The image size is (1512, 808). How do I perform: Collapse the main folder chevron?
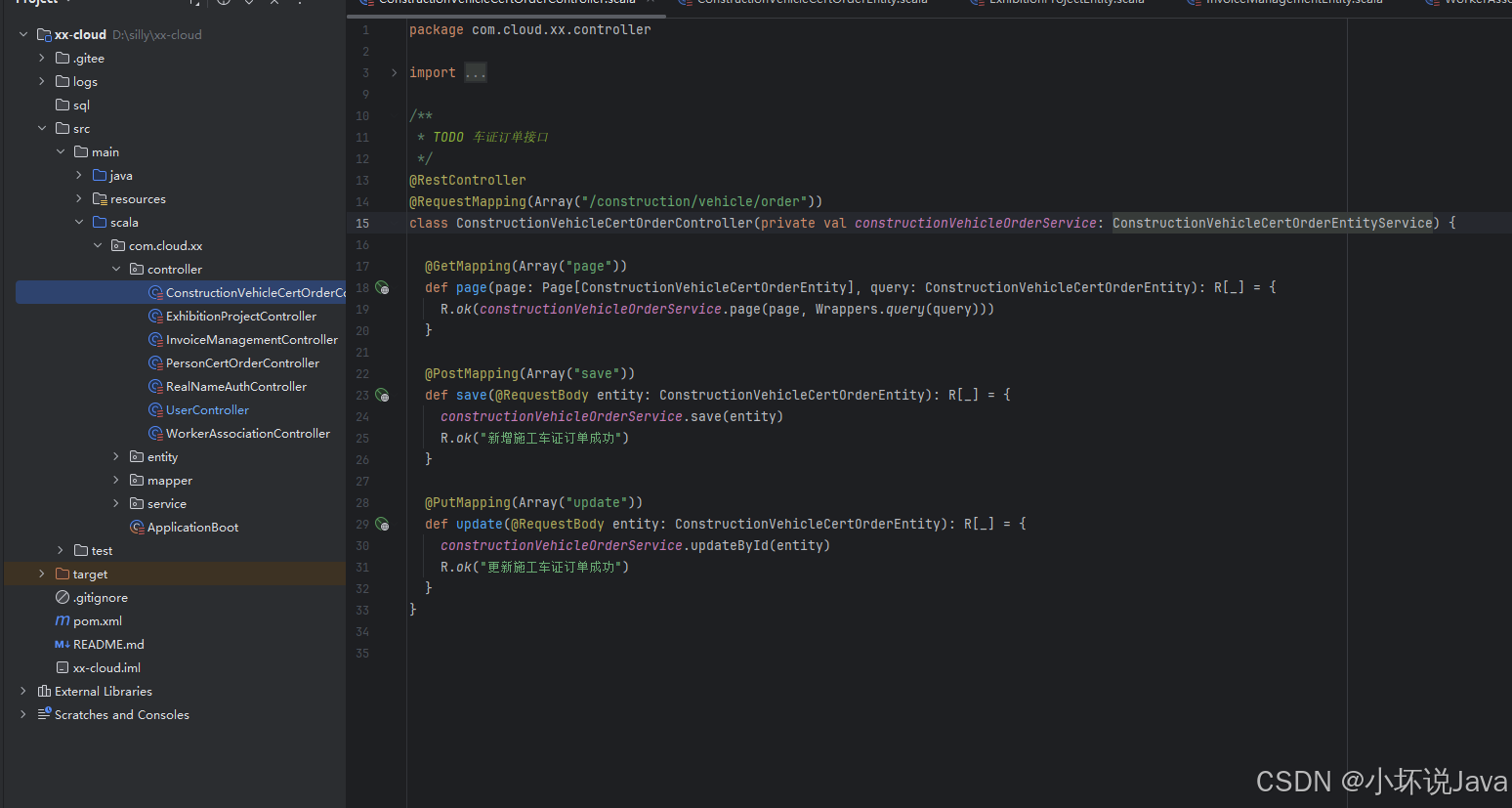61,151
